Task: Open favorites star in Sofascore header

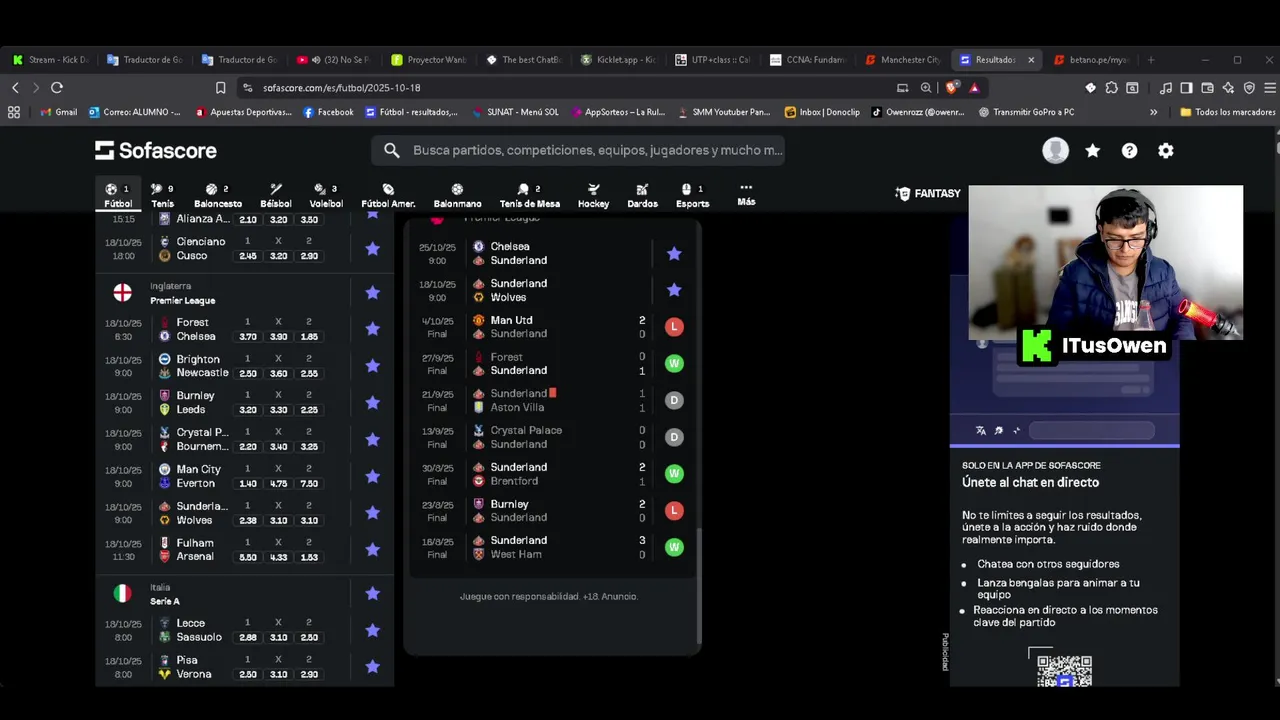Action: [x=1093, y=150]
